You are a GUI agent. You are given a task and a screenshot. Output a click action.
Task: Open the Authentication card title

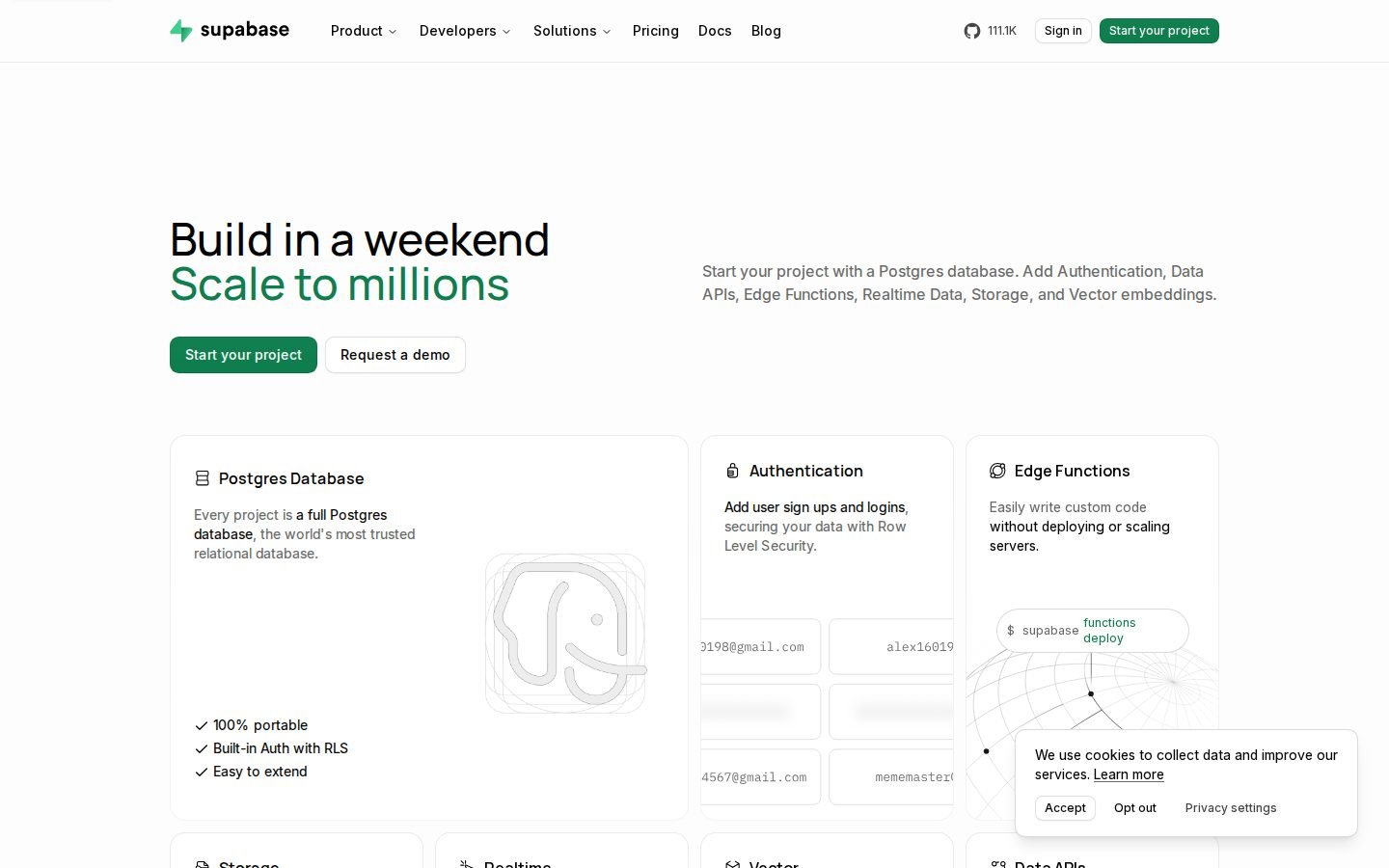pos(806,471)
